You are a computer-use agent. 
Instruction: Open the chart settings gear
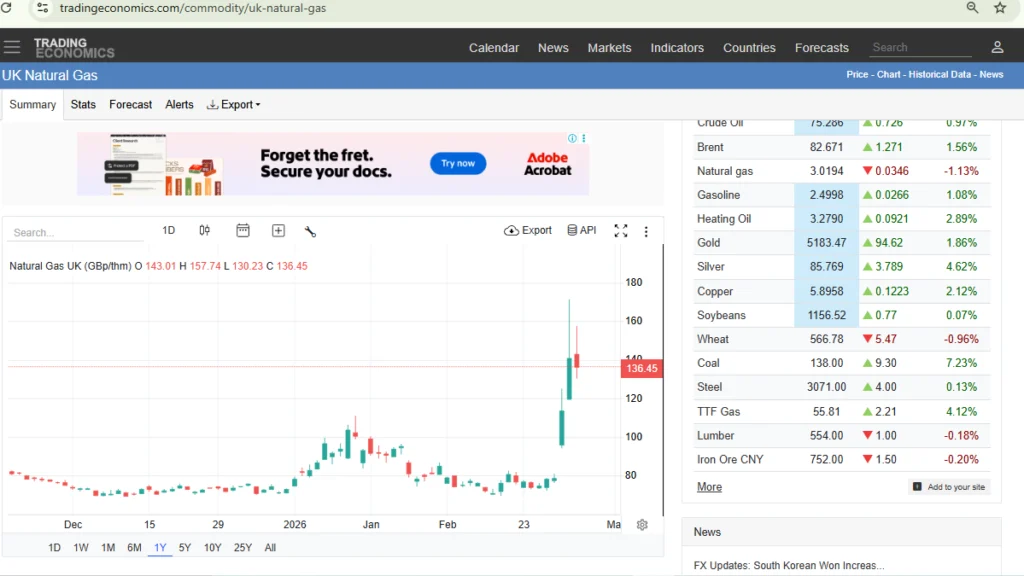[x=641, y=524]
